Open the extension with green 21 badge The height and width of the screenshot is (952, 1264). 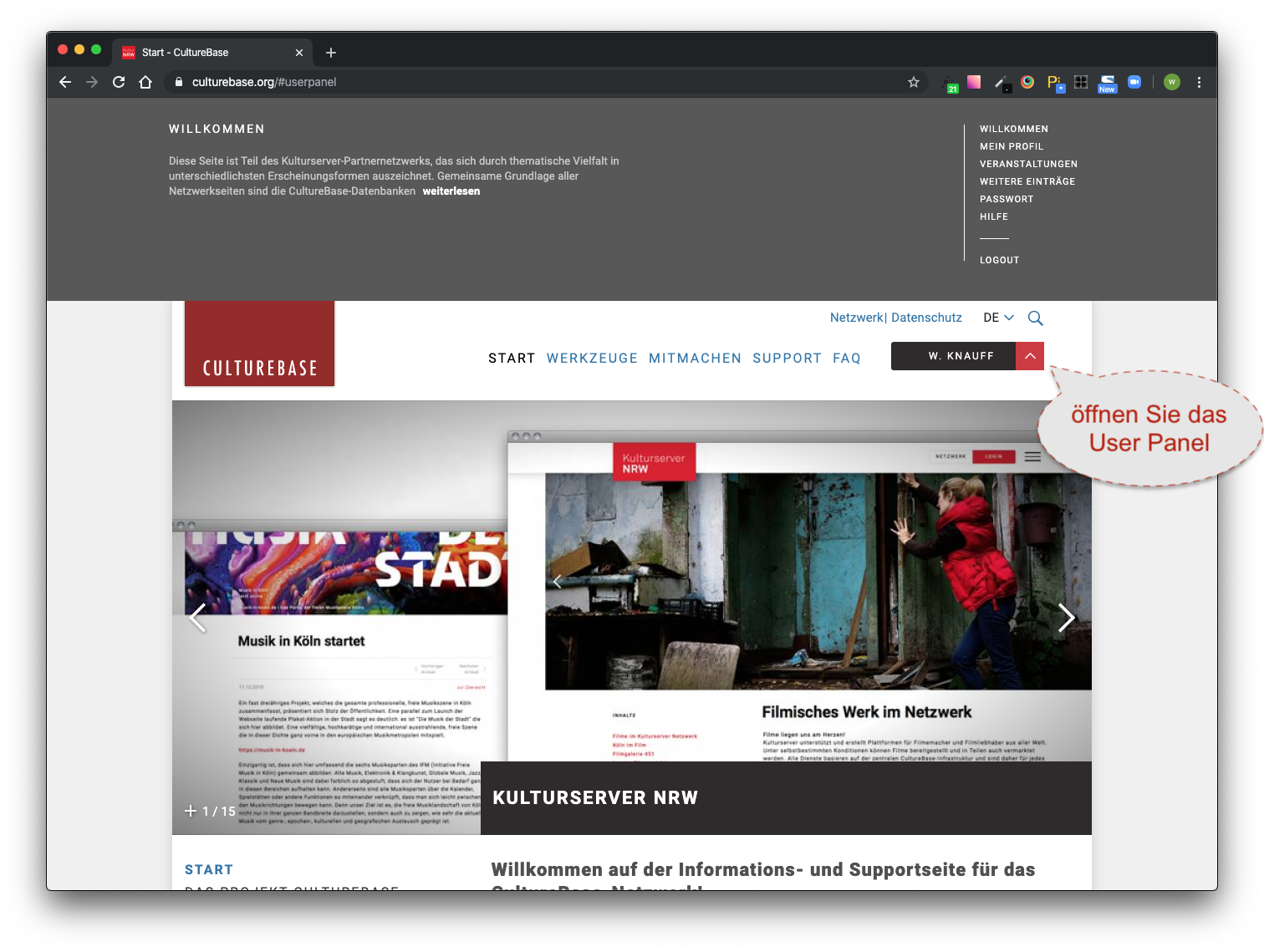point(950,83)
